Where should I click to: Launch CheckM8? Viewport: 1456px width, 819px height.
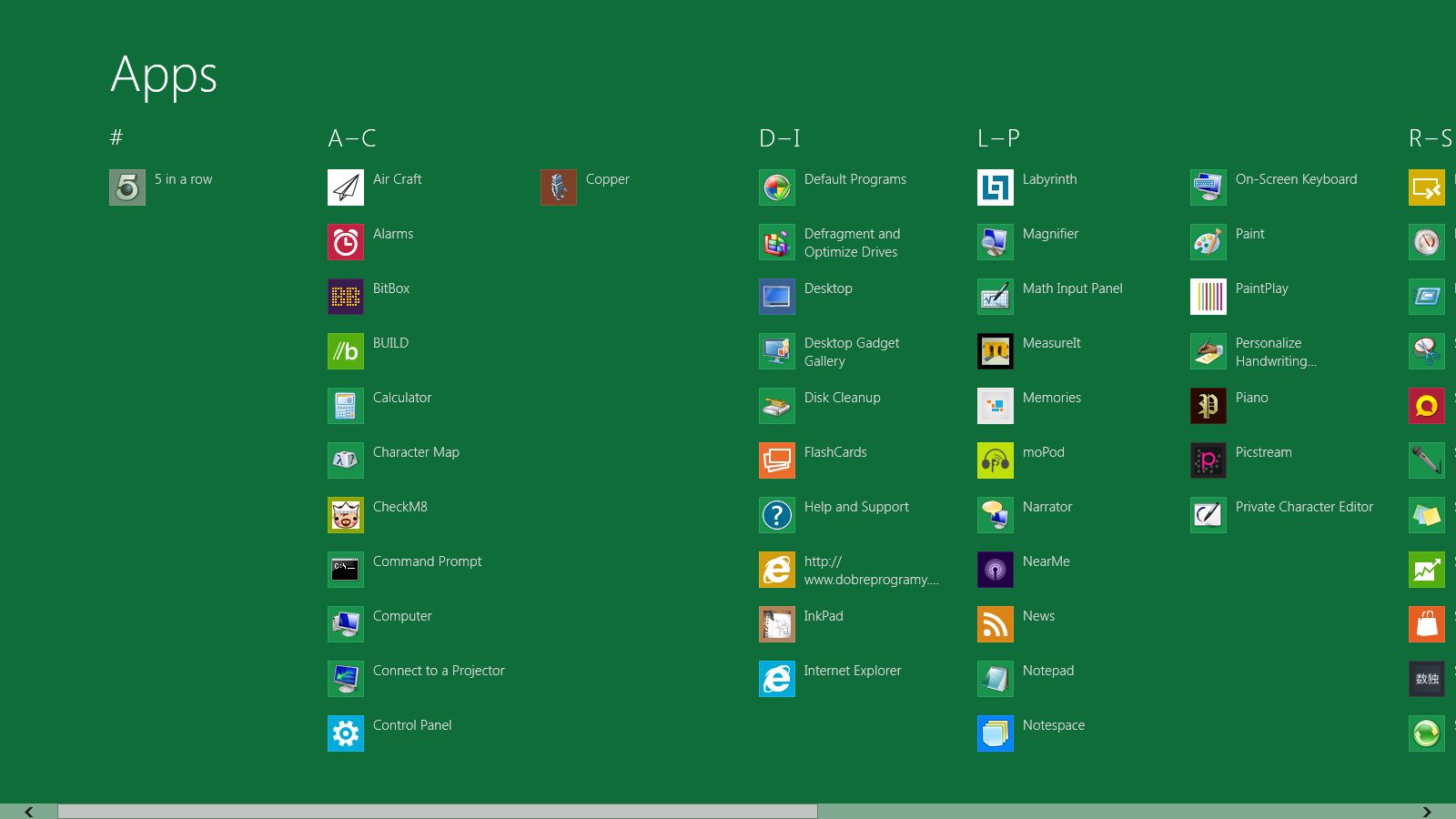[x=399, y=507]
